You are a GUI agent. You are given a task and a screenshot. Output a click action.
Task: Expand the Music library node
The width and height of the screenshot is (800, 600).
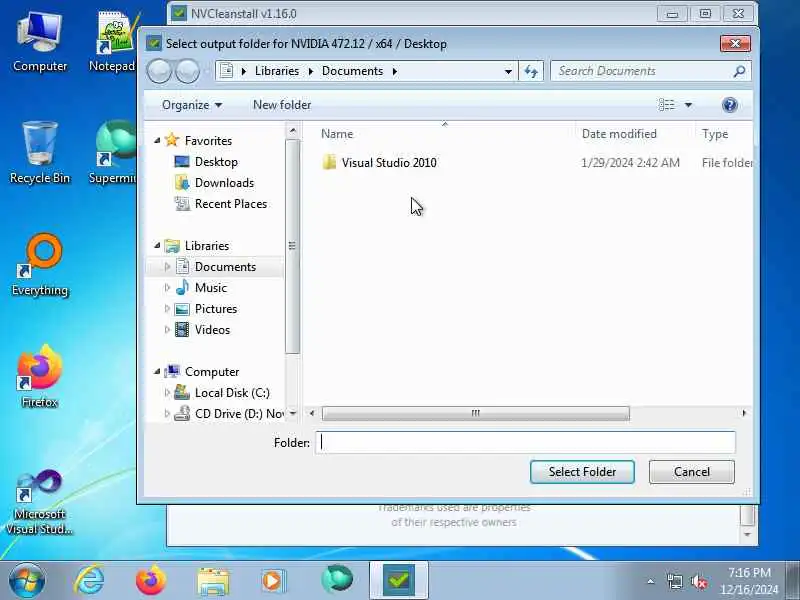[167, 288]
